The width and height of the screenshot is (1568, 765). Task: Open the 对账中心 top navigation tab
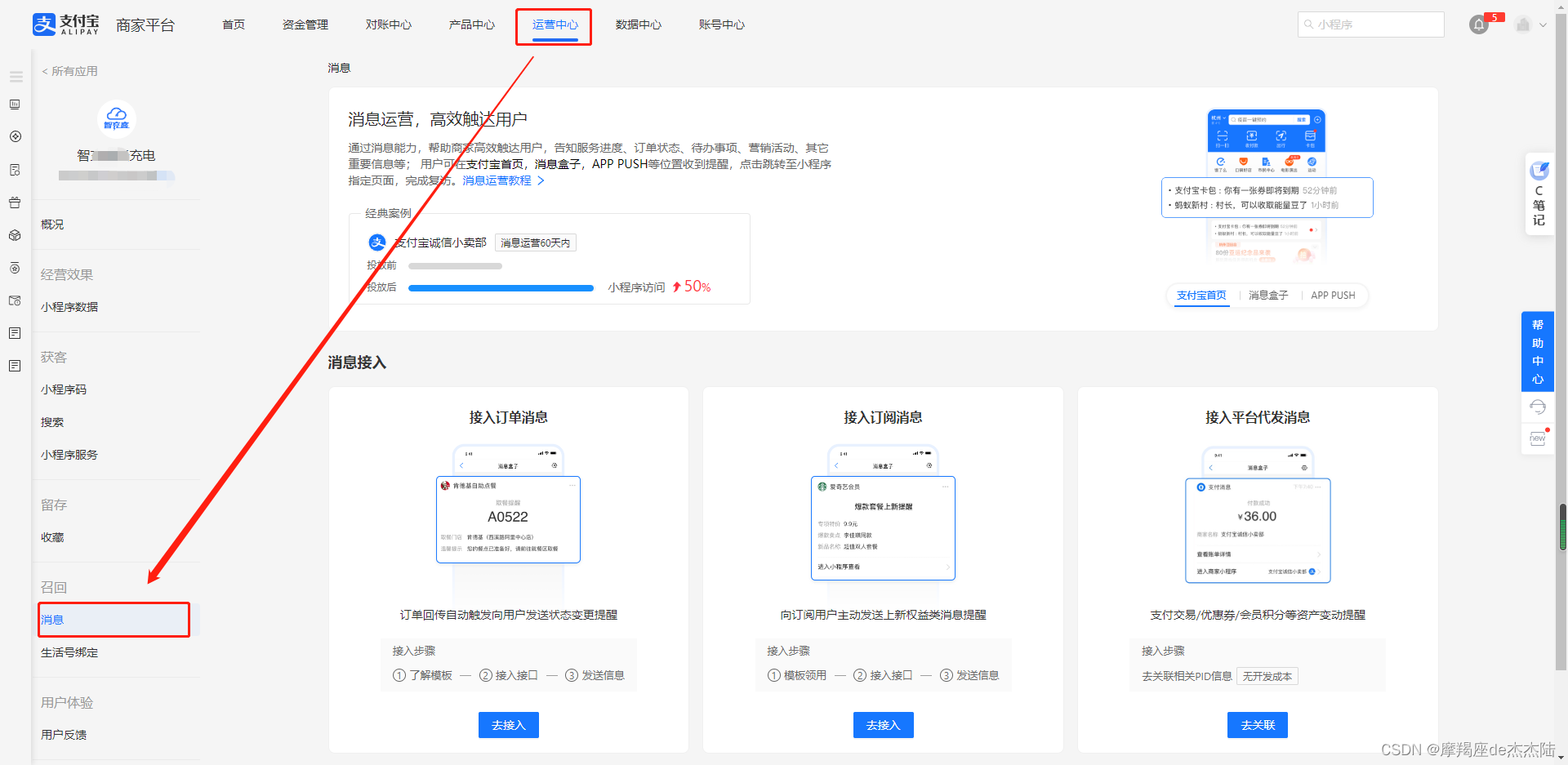point(389,24)
